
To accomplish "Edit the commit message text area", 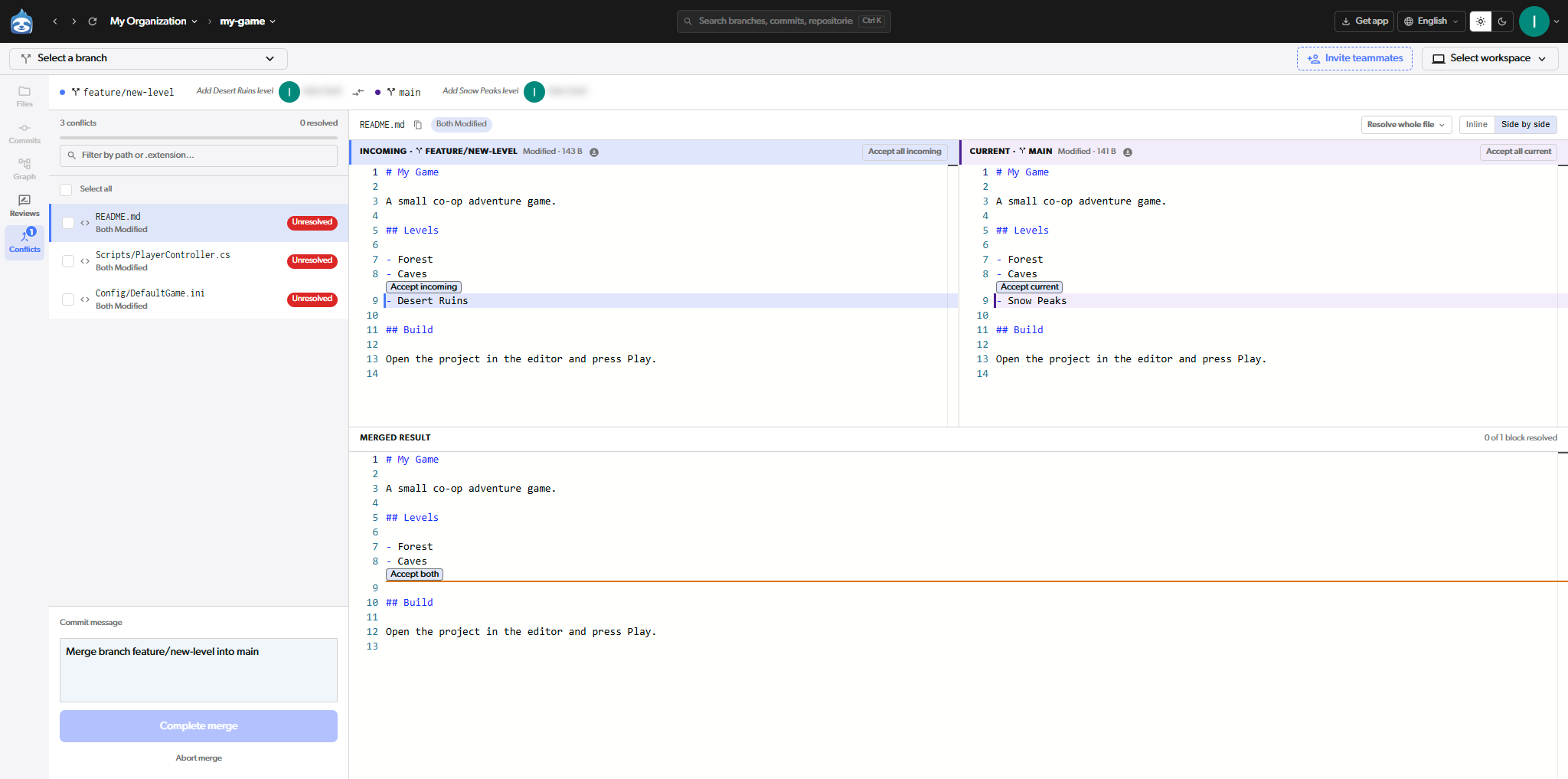I will (x=198, y=670).
